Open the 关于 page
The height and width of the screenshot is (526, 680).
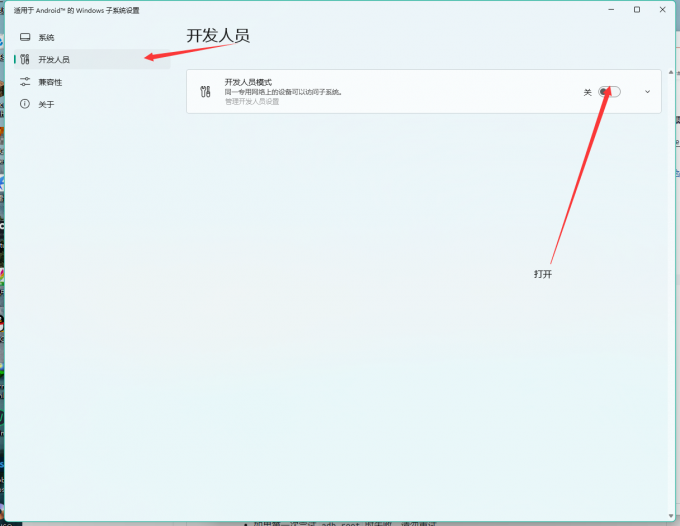point(46,104)
